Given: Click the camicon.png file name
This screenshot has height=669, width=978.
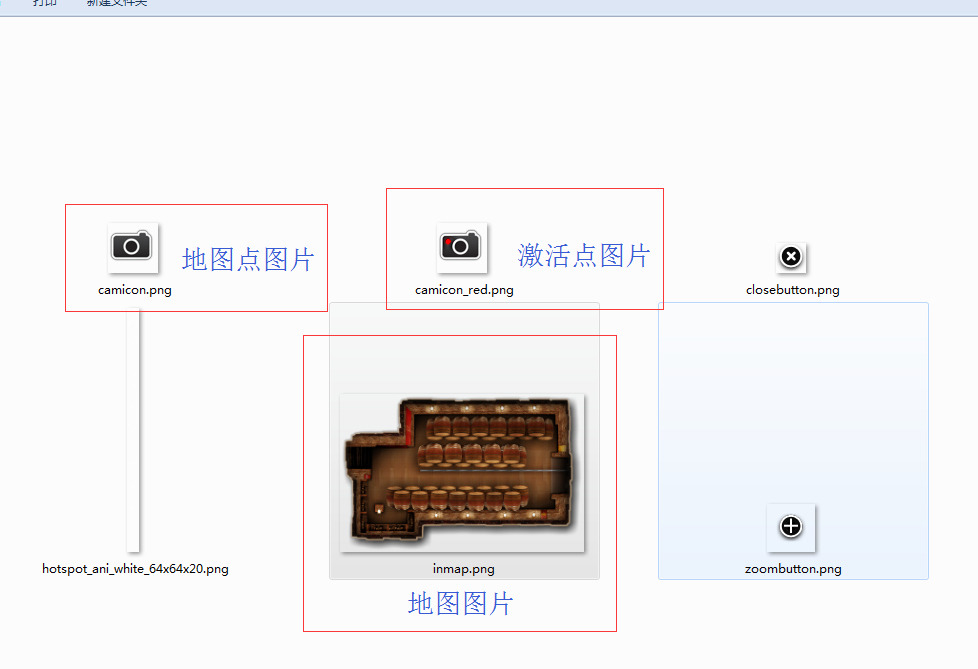Looking at the screenshot, I should click(x=135, y=290).
